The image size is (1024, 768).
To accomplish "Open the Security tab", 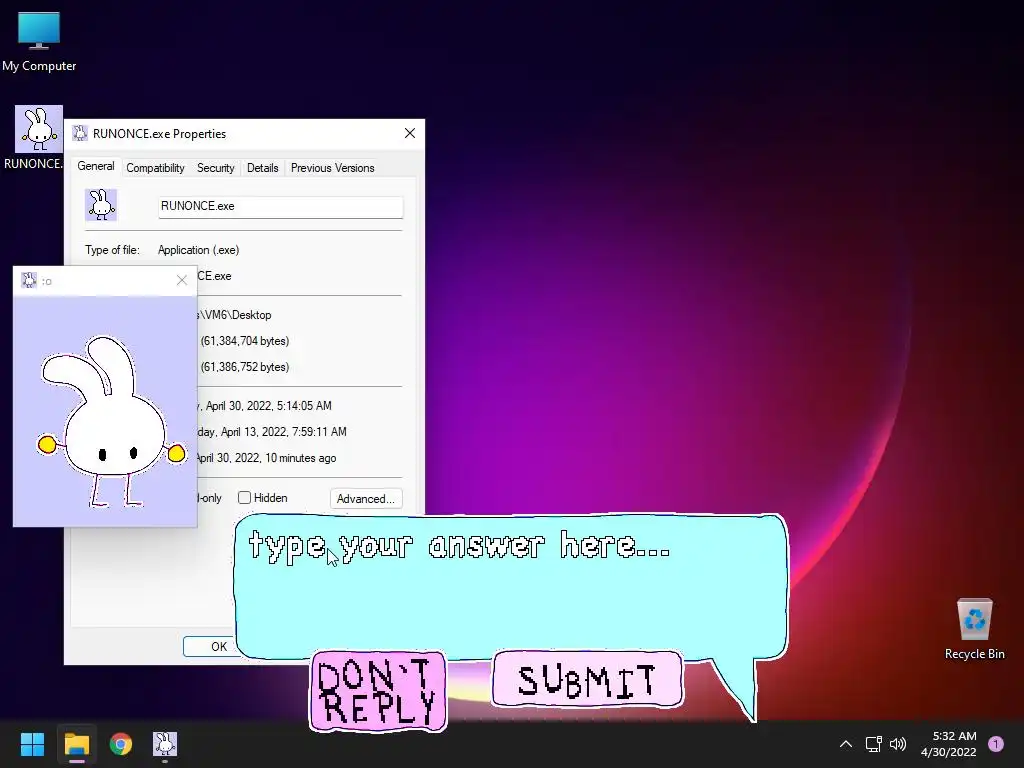I will [216, 168].
